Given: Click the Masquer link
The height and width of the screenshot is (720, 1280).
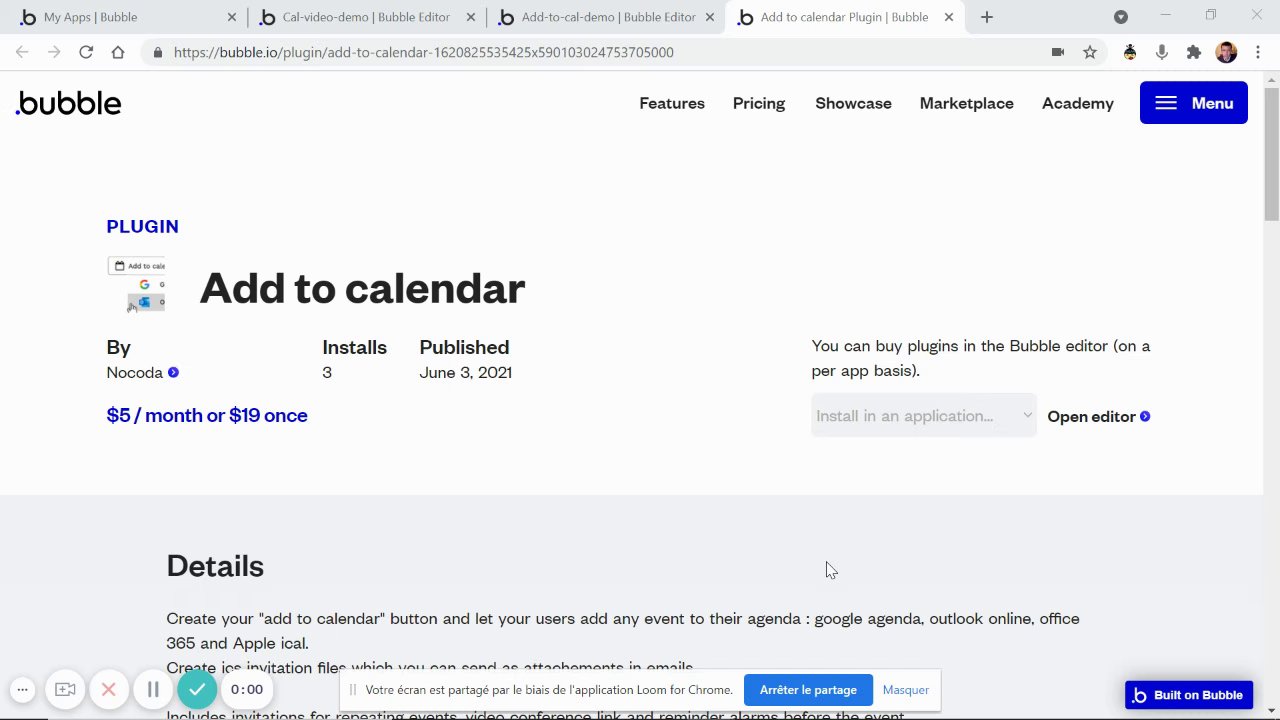Looking at the screenshot, I should click(905, 690).
